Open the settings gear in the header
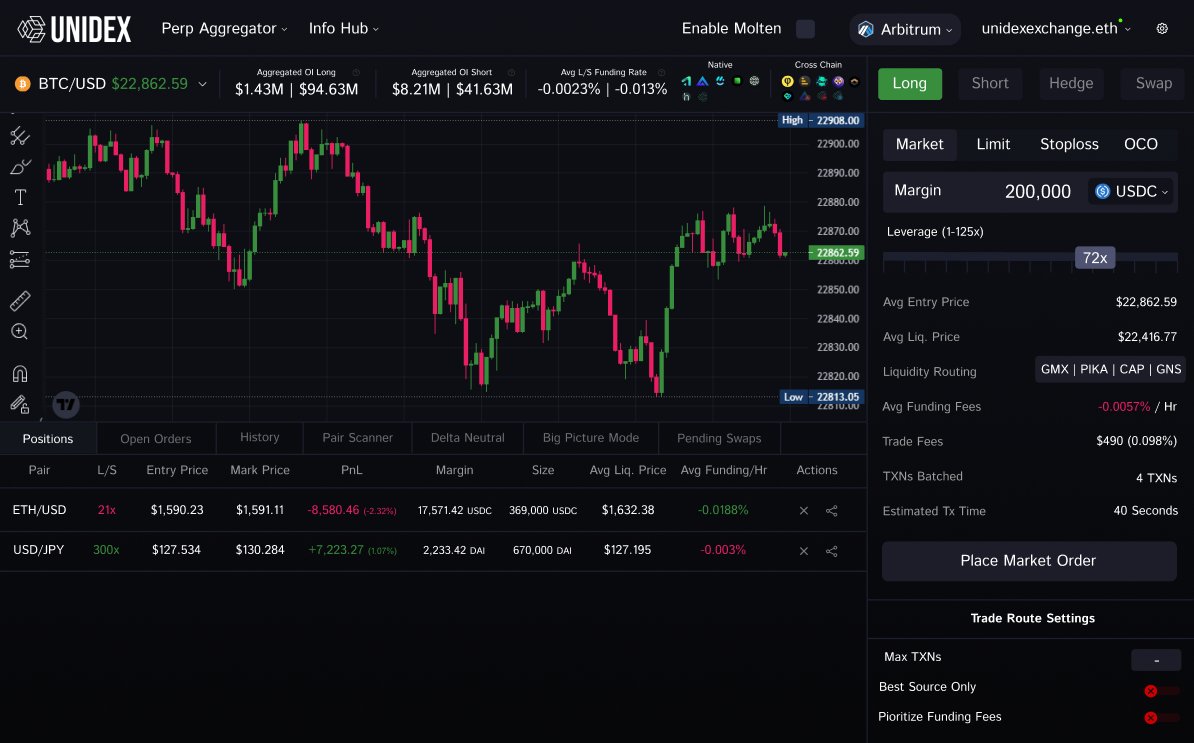 pos(1162,29)
